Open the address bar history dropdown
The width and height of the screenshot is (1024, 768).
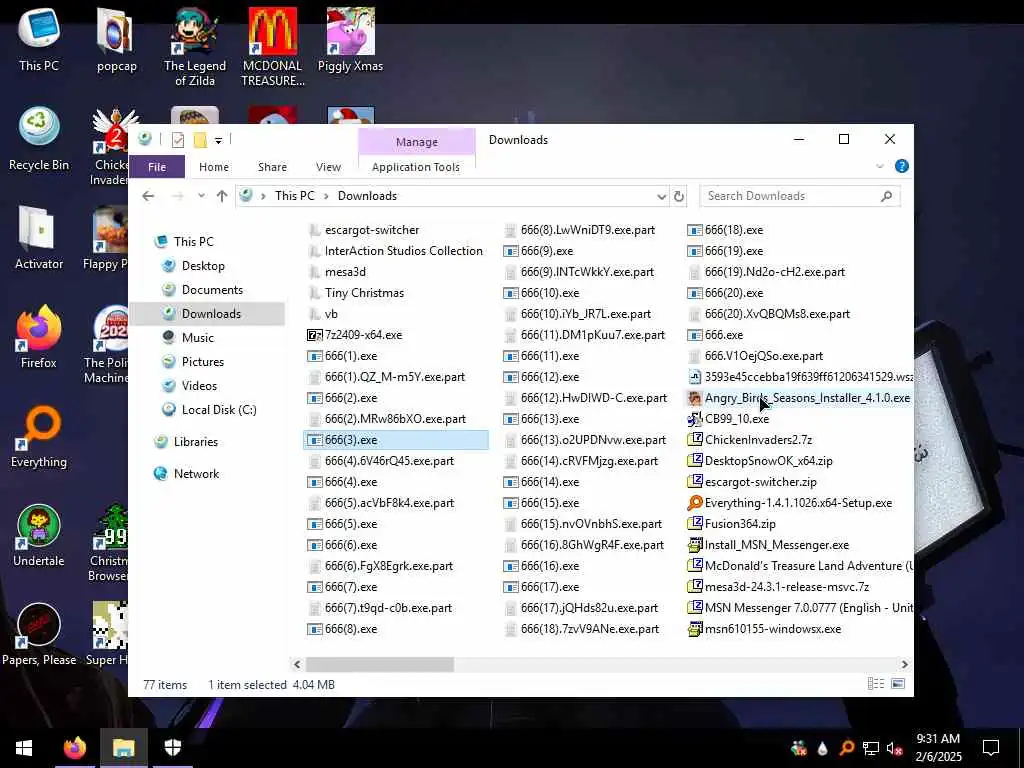pos(661,197)
